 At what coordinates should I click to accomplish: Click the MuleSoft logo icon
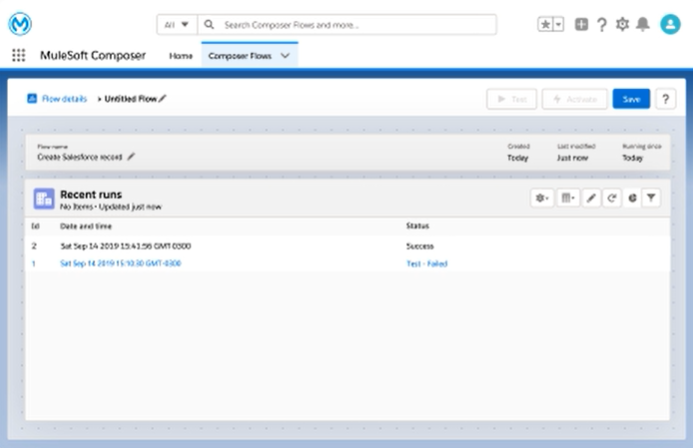(20, 23)
